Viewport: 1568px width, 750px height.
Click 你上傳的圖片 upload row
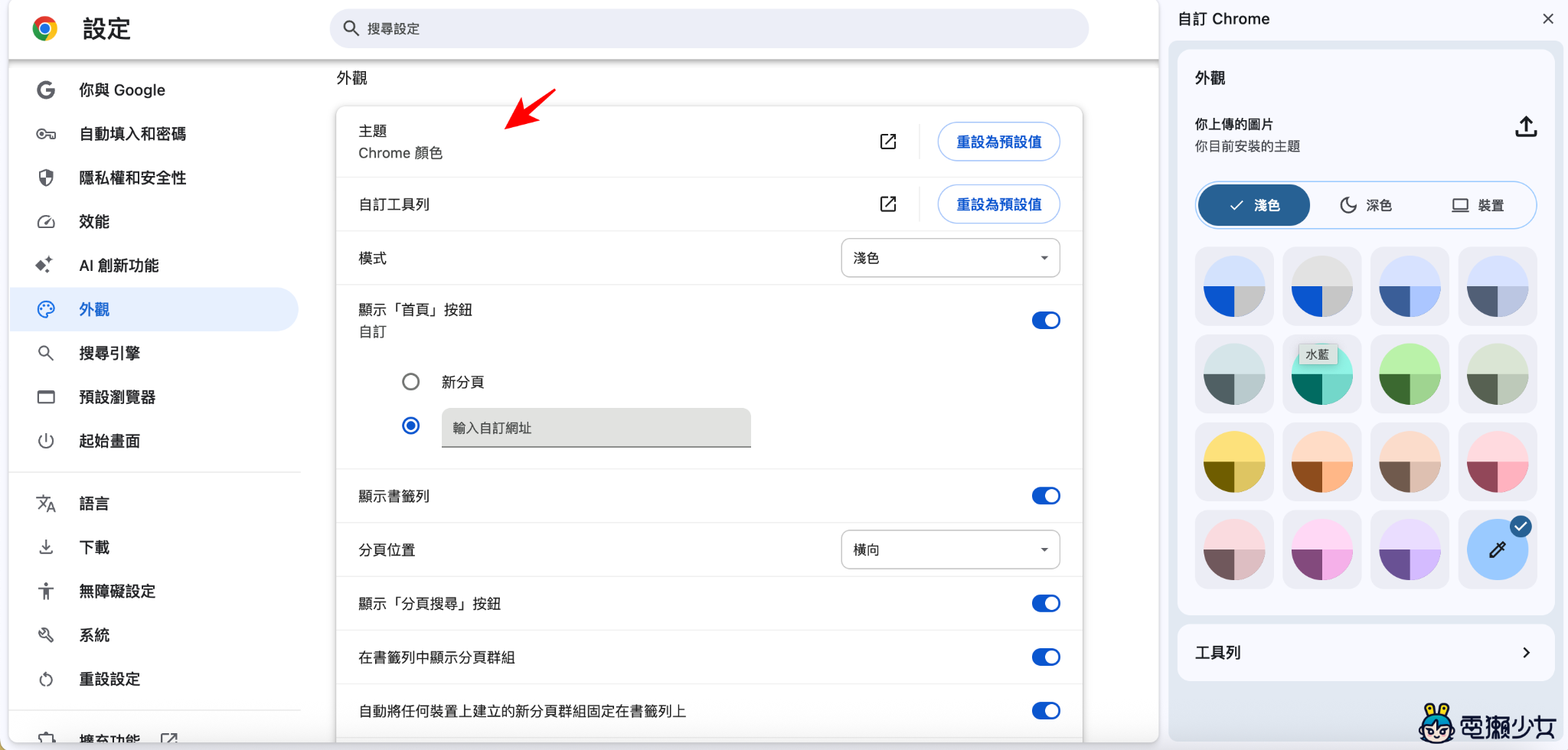(1366, 135)
